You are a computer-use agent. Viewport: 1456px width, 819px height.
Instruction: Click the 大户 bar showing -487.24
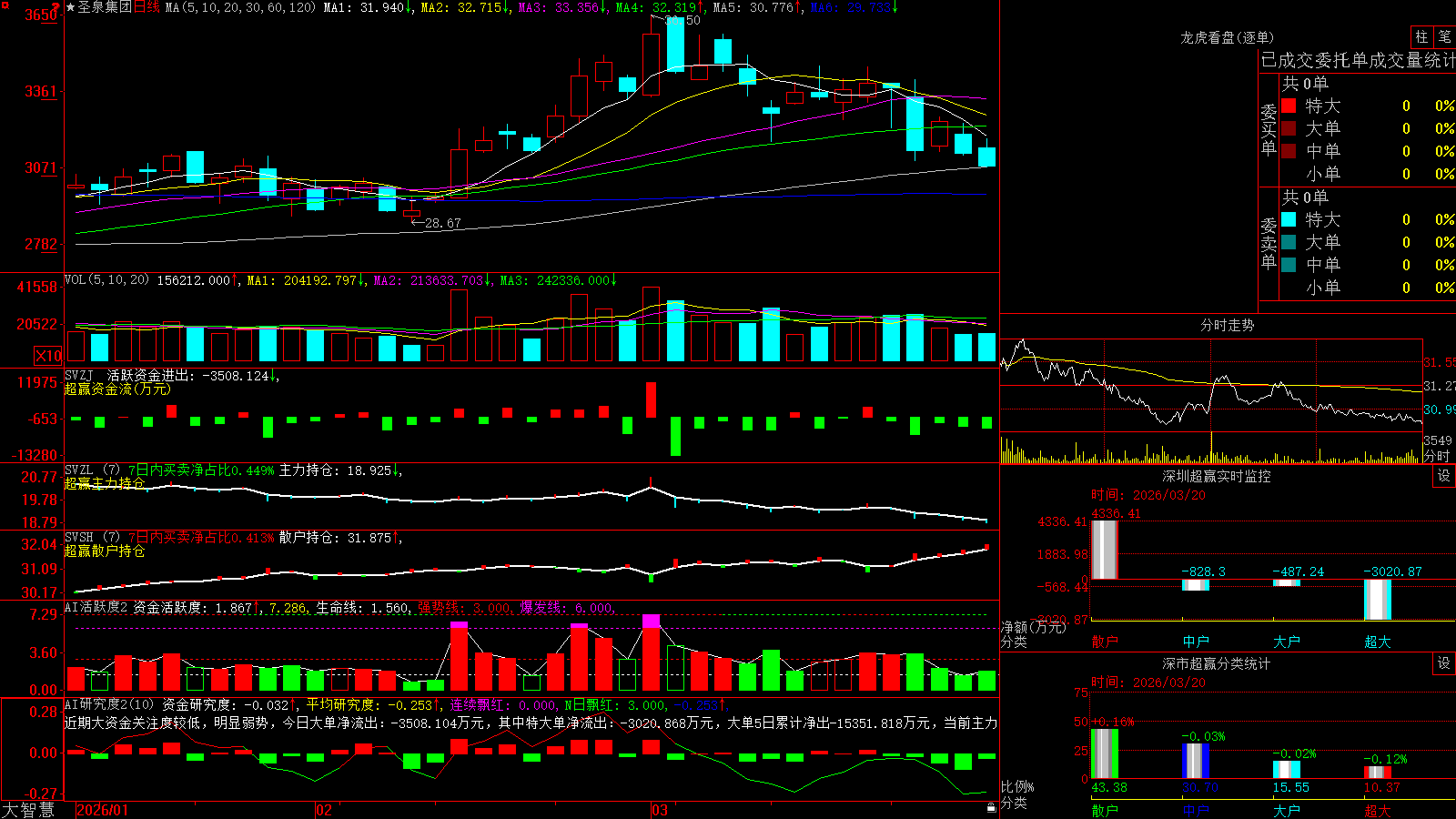click(x=1286, y=582)
